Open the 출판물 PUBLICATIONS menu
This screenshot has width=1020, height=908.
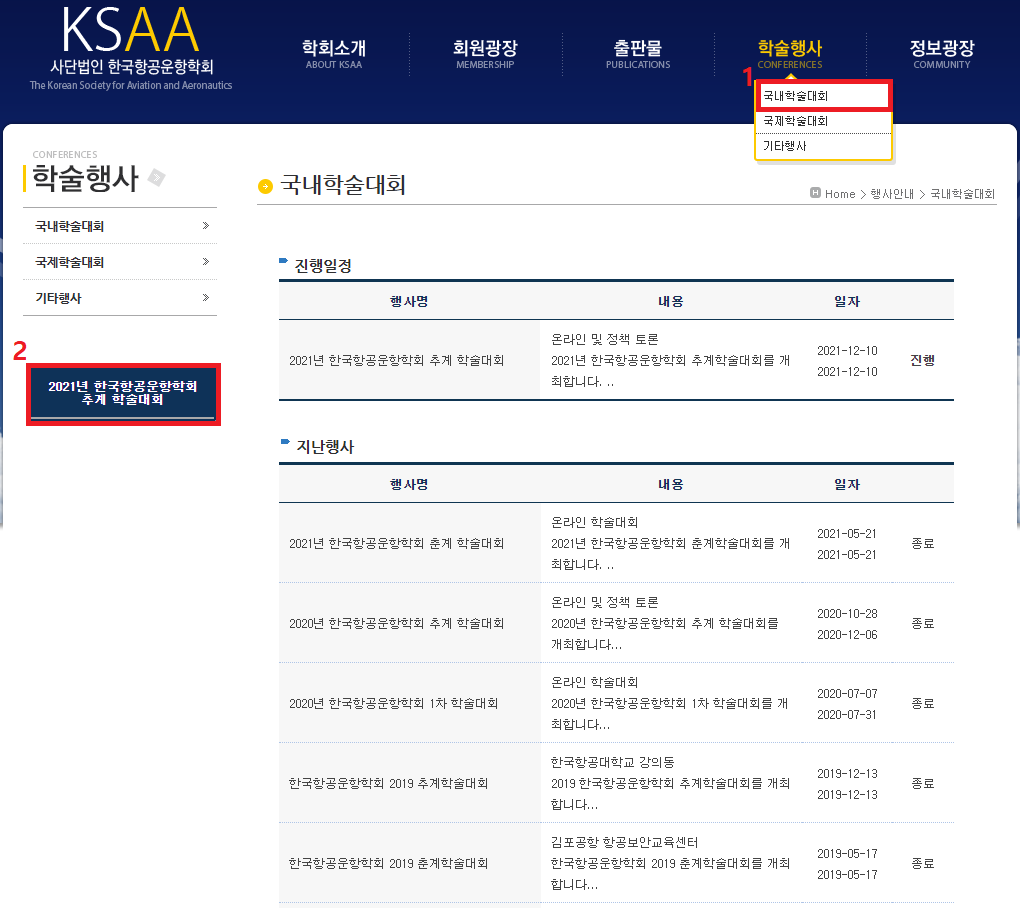pos(638,54)
